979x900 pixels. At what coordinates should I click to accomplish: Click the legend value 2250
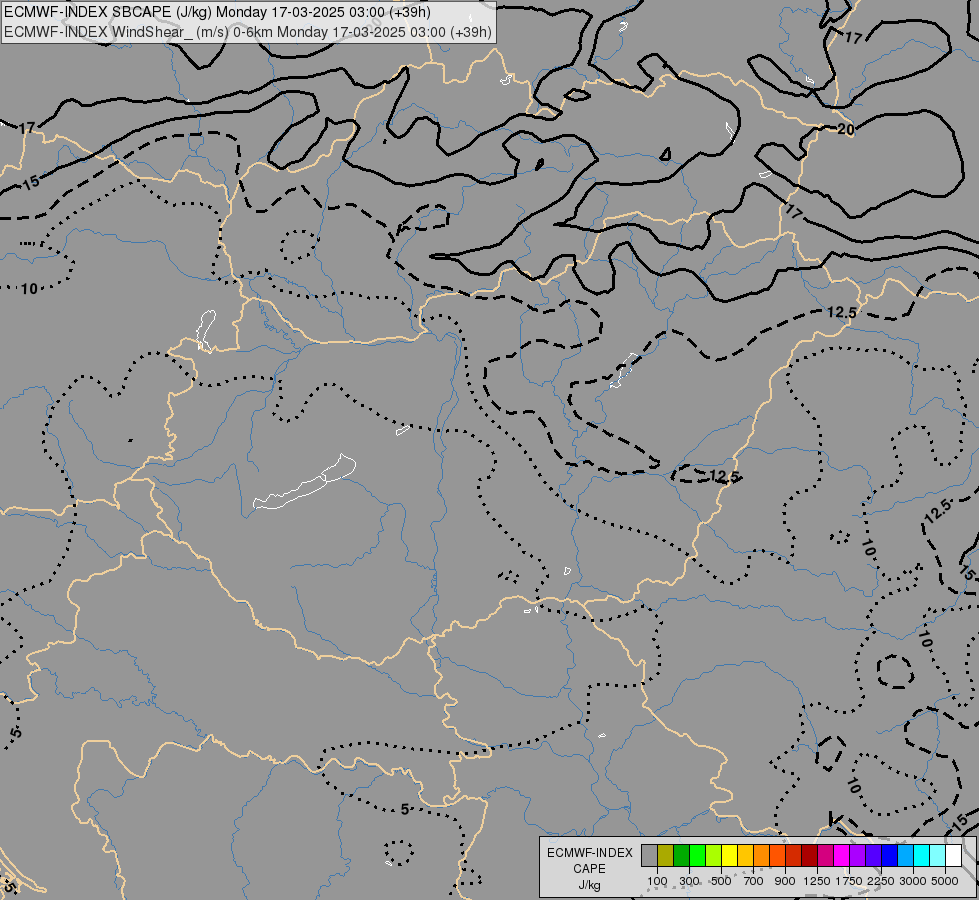[881, 881]
